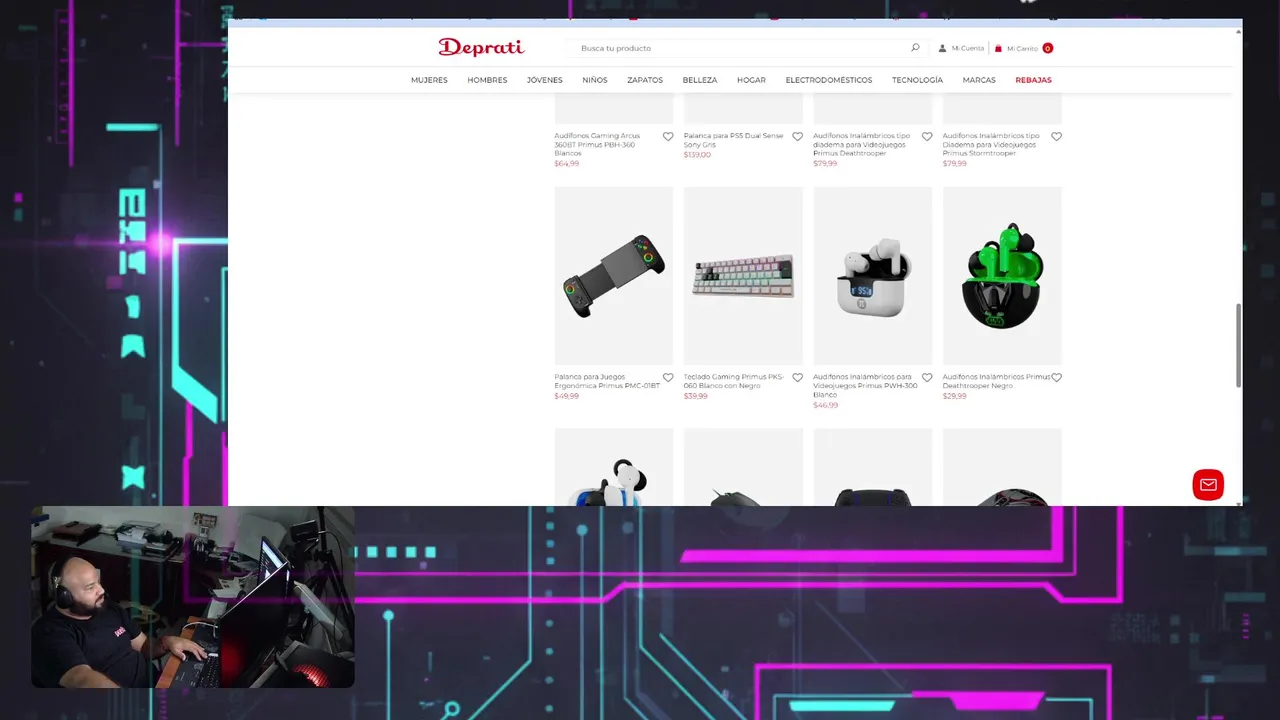Open the Palanca para Juegos Ergonómica title
The height and width of the screenshot is (720, 1280).
point(607,381)
